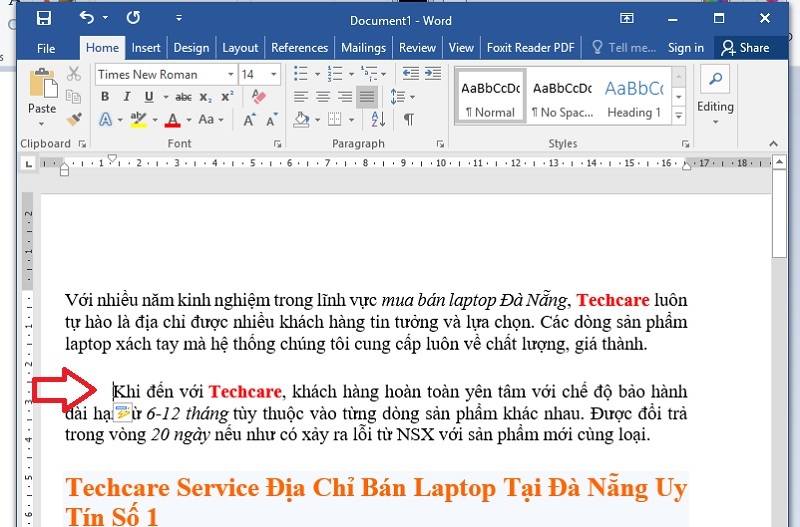Copy the selection
This screenshot has height=527, width=800.
click(74, 96)
